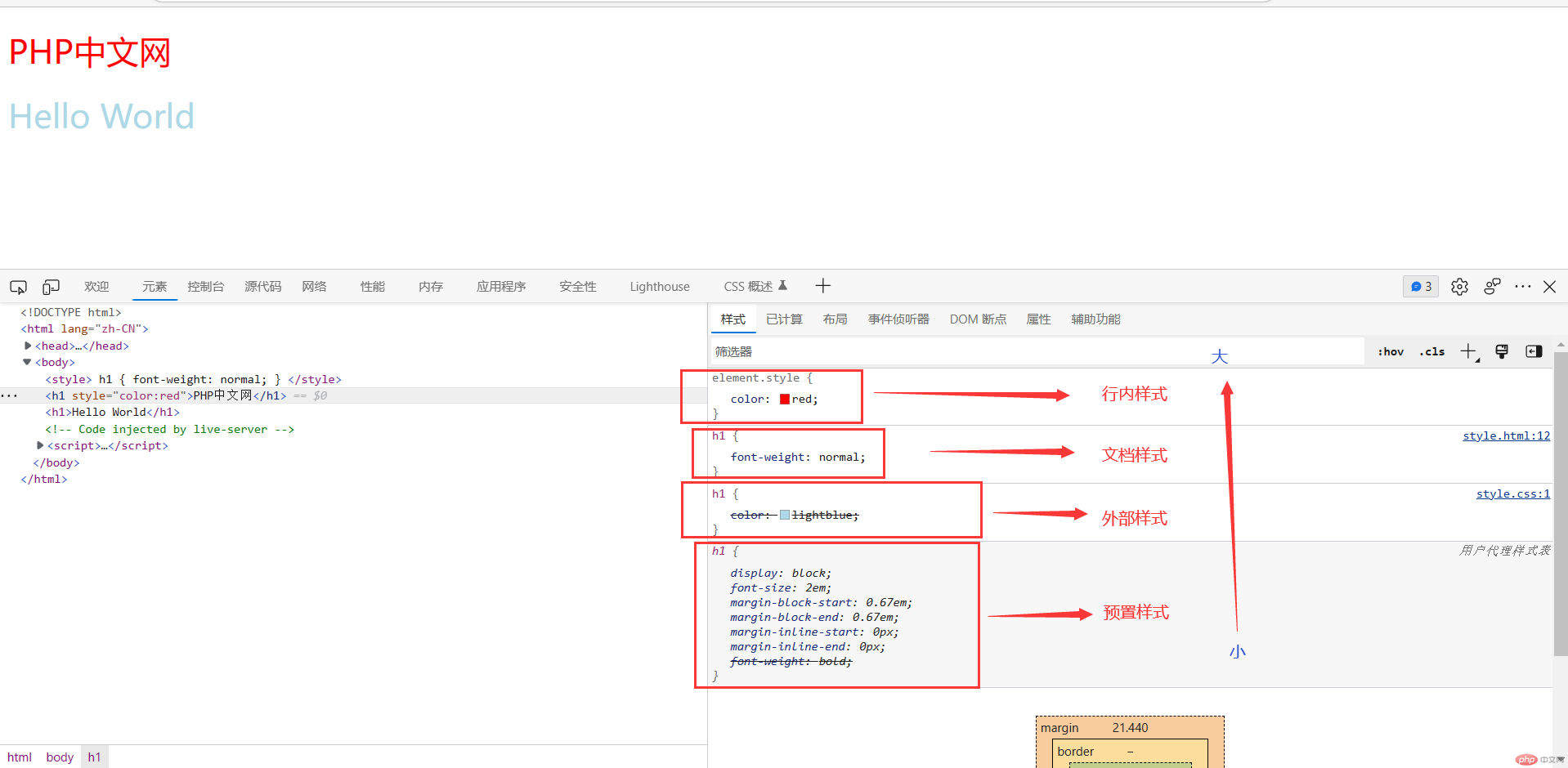Image resolution: width=1568 pixels, height=768 pixels.
Task: Click the PHP中文网 heading on the page
Action: click(90, 53)
